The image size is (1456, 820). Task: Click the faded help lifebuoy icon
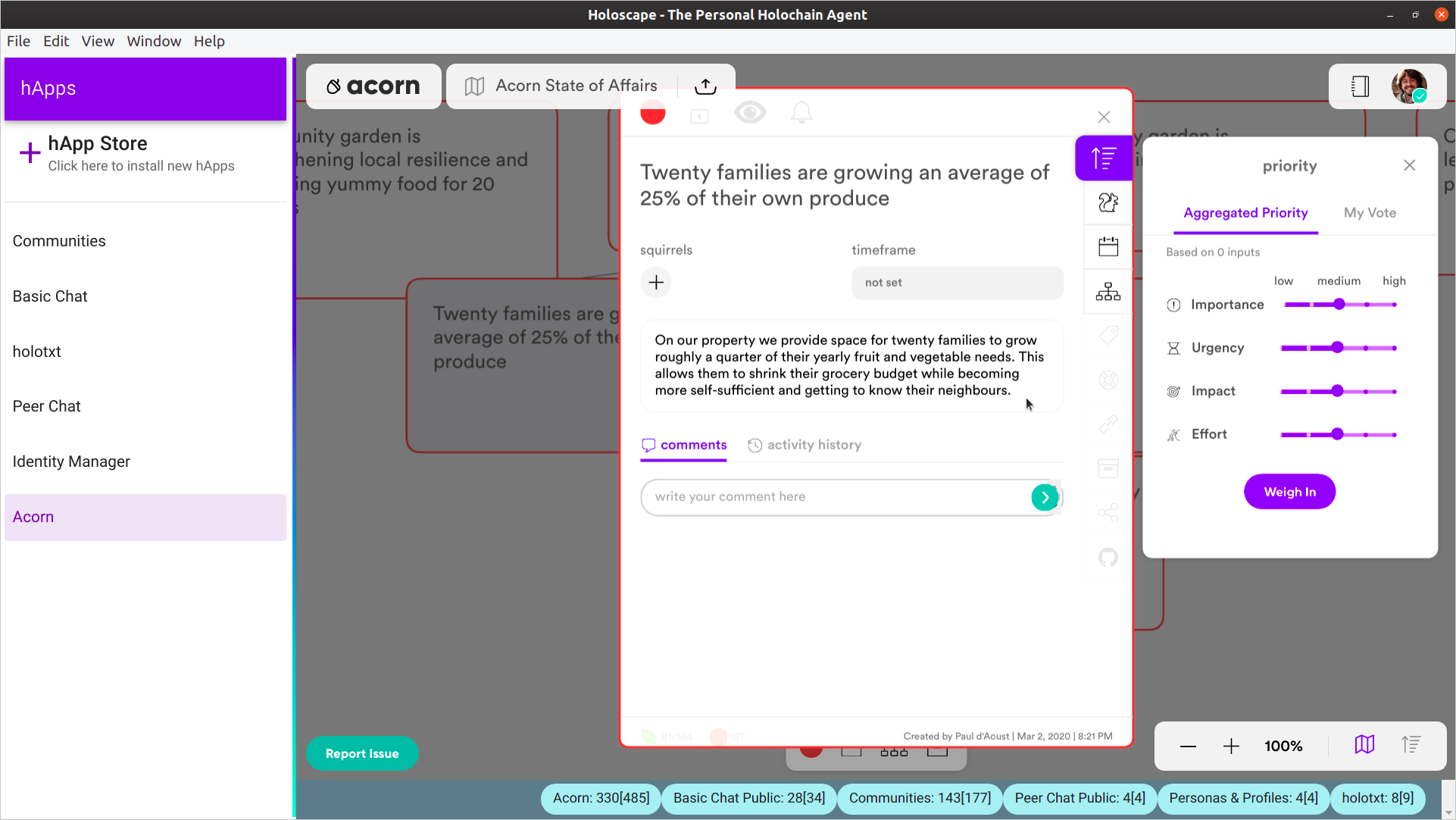(1108, 380)
